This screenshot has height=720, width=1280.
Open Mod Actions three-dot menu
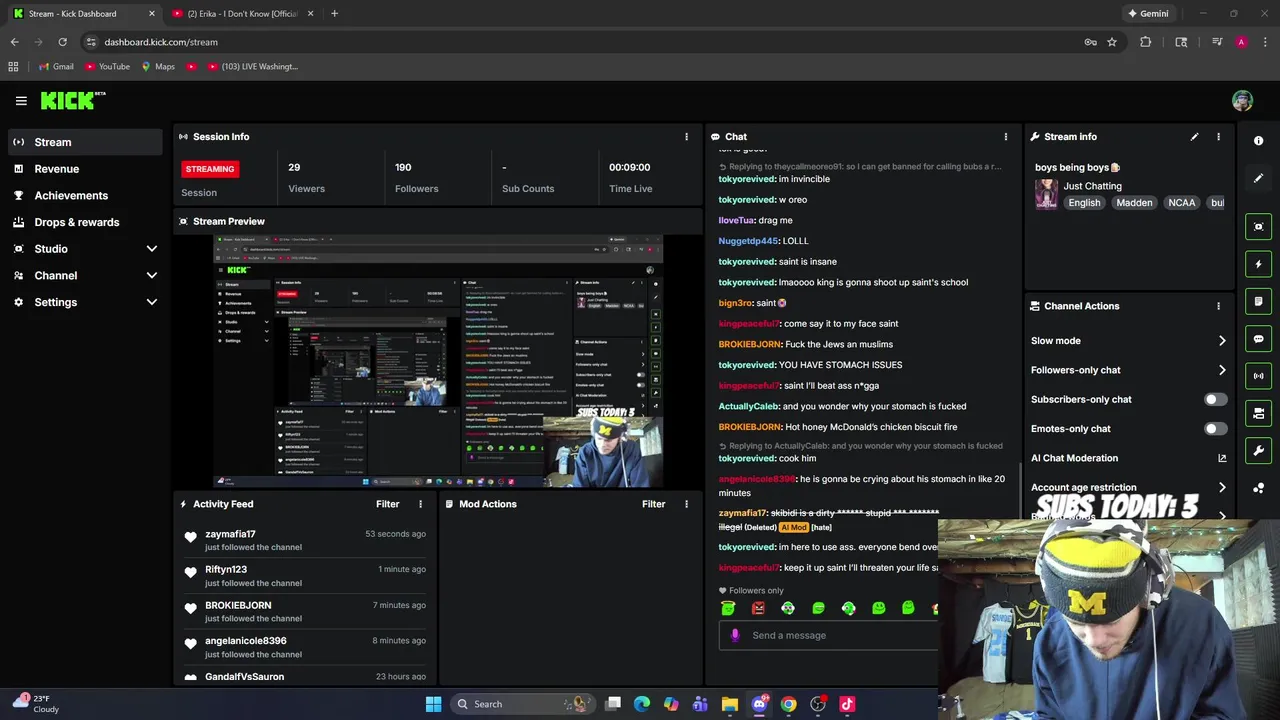pos(686,504)
